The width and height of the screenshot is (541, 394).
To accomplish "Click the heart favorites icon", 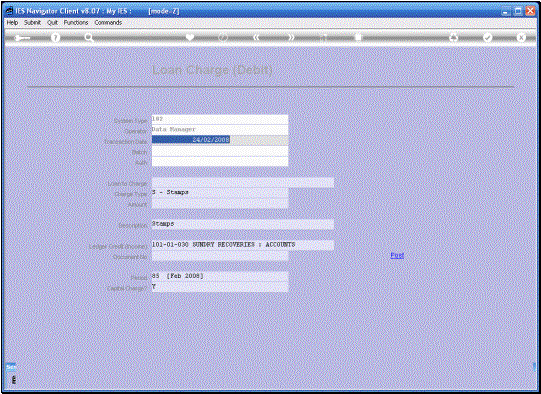I will [190, 37].
